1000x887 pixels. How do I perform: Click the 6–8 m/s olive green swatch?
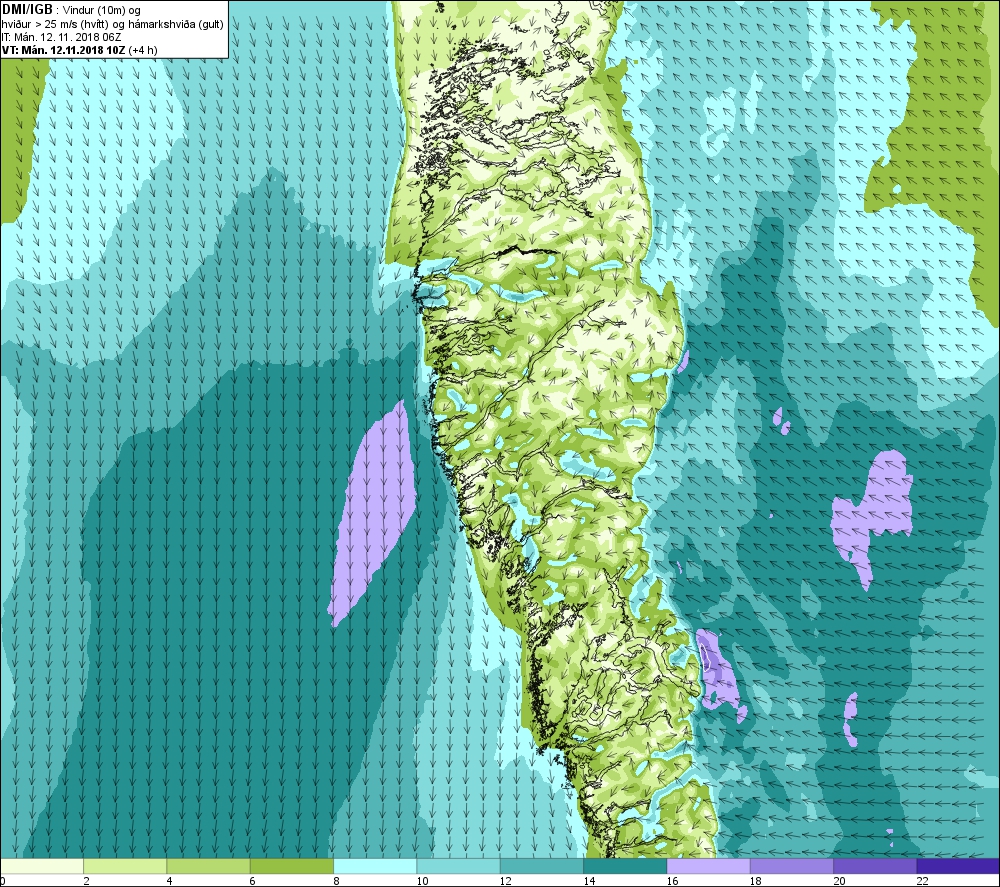coord(291,866)
